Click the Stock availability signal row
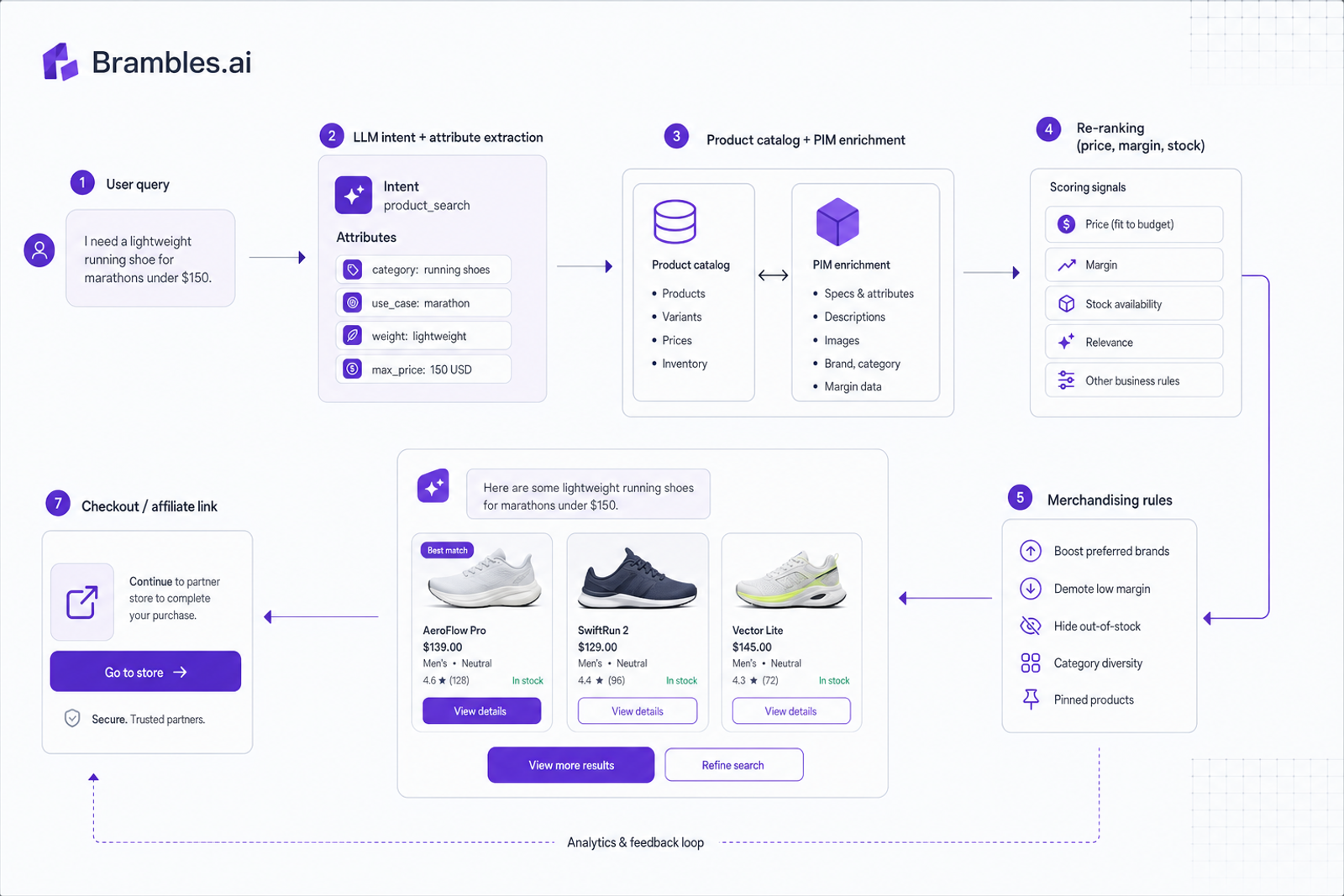This screenshot has height=896, width=1344. click(1134, 304)
